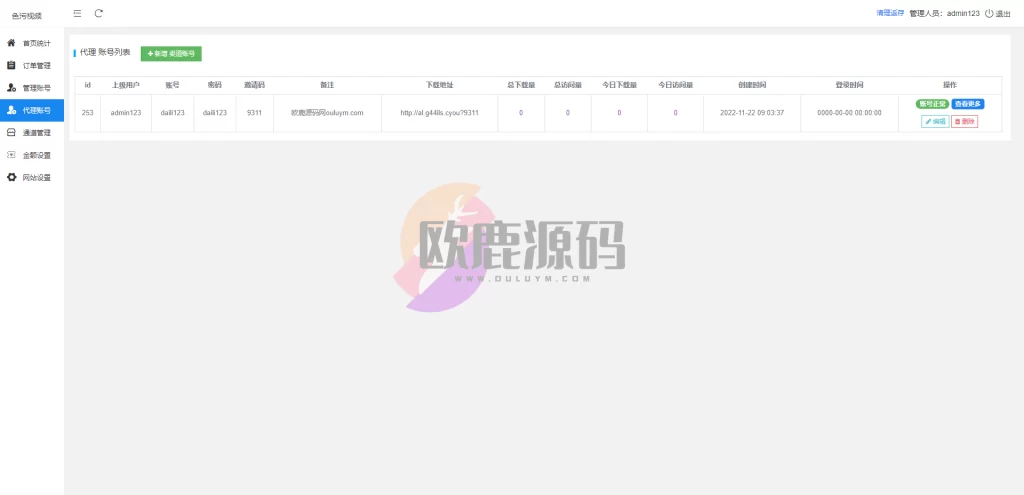
Task: Click the remark cell containing ouluym.com
Action: 327,113
